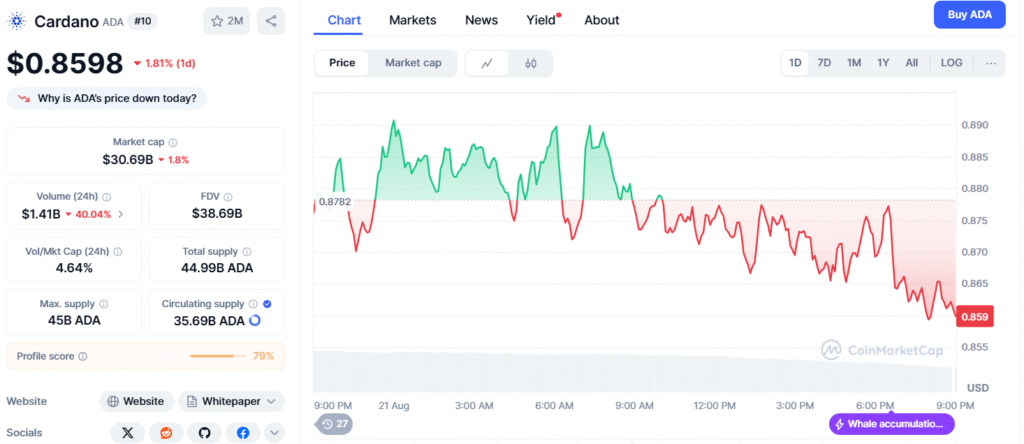Click the $30.69B market cap value
This screenshot has height=444, width=1024.
coord(127,159)
